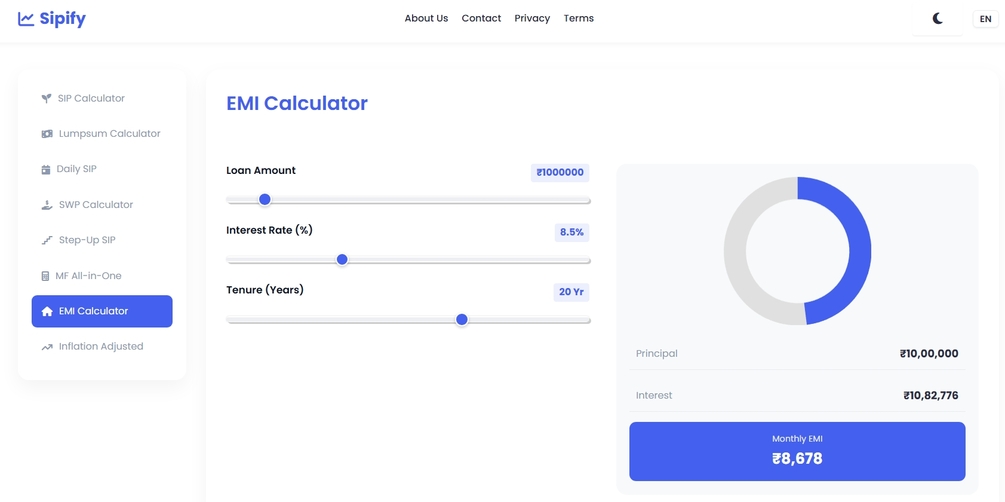Click the Monthly EMI result panel
This screenshot has height=502, width=1005.
click(797, 451)
